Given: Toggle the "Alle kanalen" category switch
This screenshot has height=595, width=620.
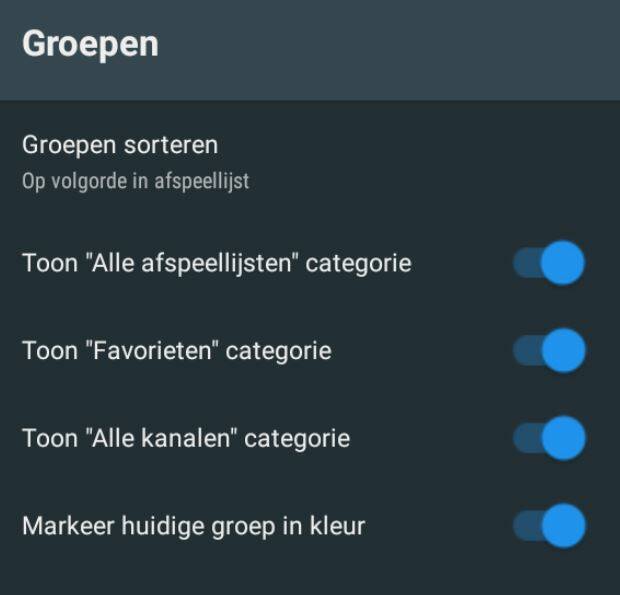Looking at the screenshot, I should 549,438.
